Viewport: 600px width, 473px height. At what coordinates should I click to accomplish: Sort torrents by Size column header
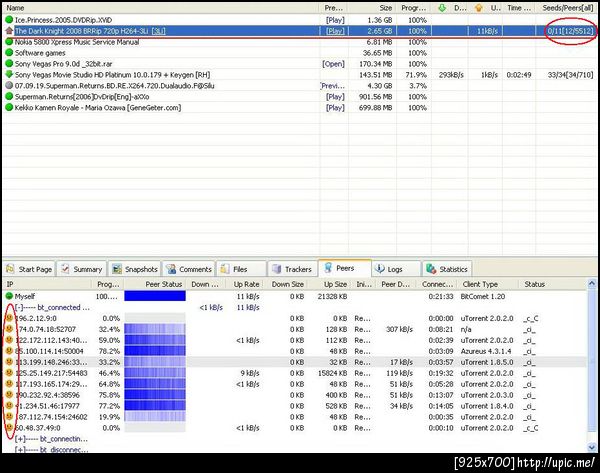click(373, 8)
